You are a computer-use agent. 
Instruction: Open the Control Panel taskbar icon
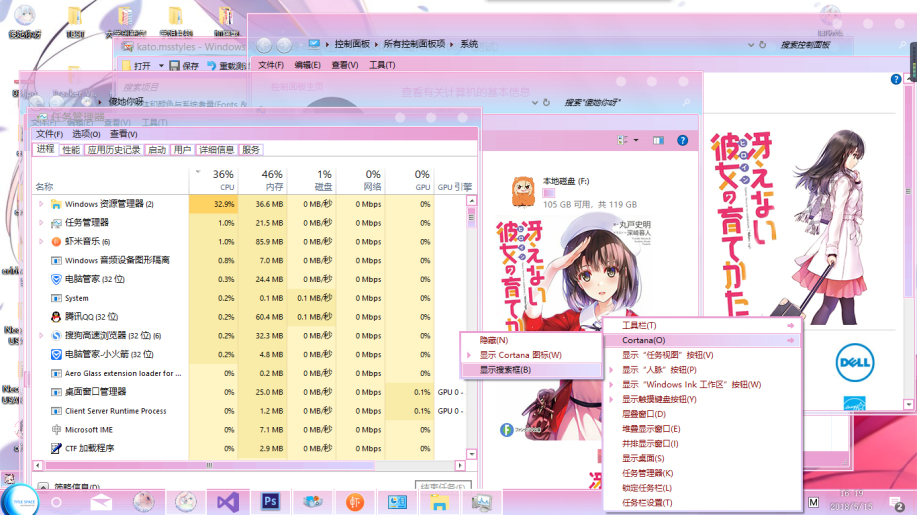[397, 502]
